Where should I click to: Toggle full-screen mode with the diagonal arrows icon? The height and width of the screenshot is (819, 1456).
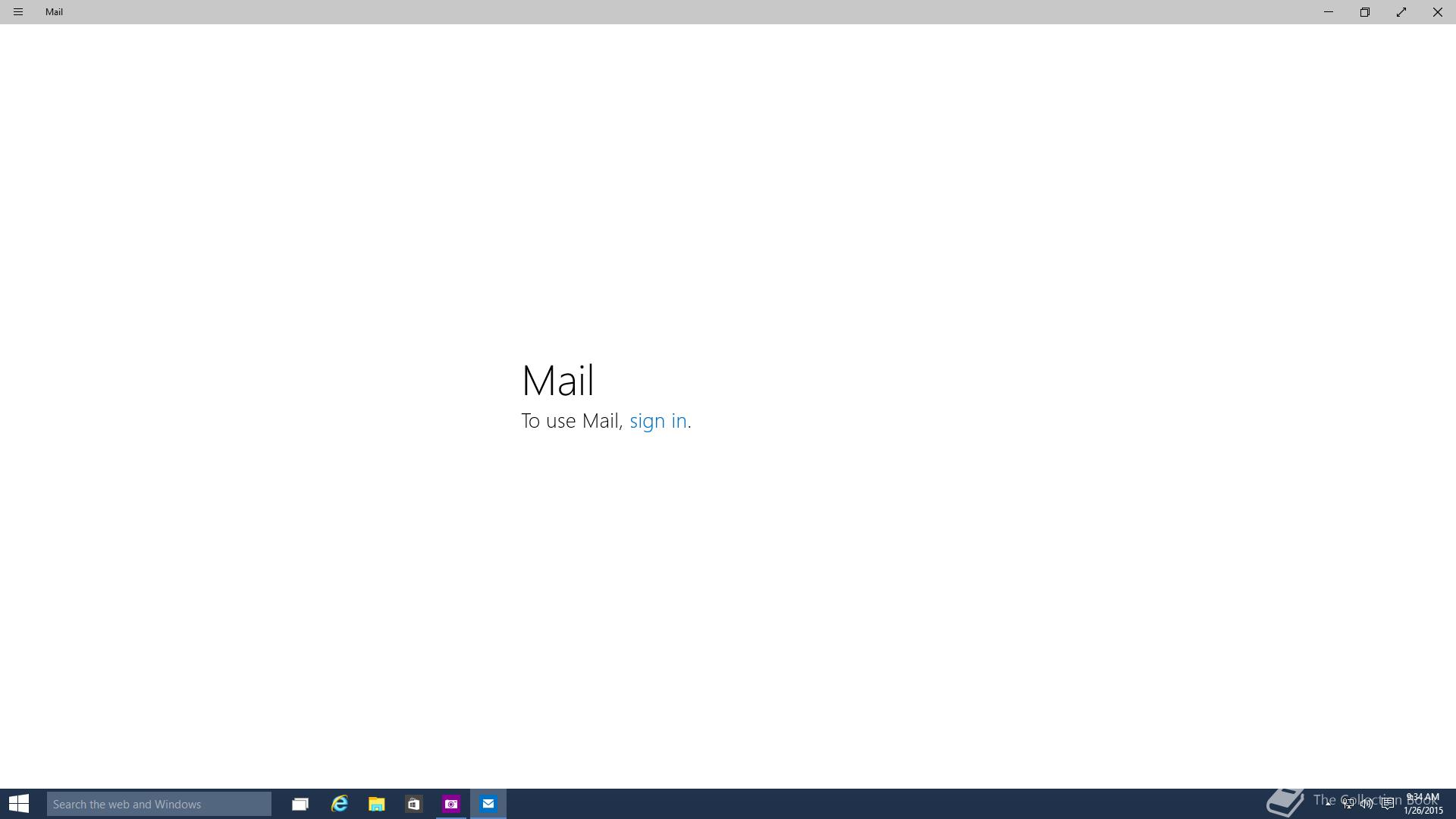pyautogui.click(x=1401, y=12)
